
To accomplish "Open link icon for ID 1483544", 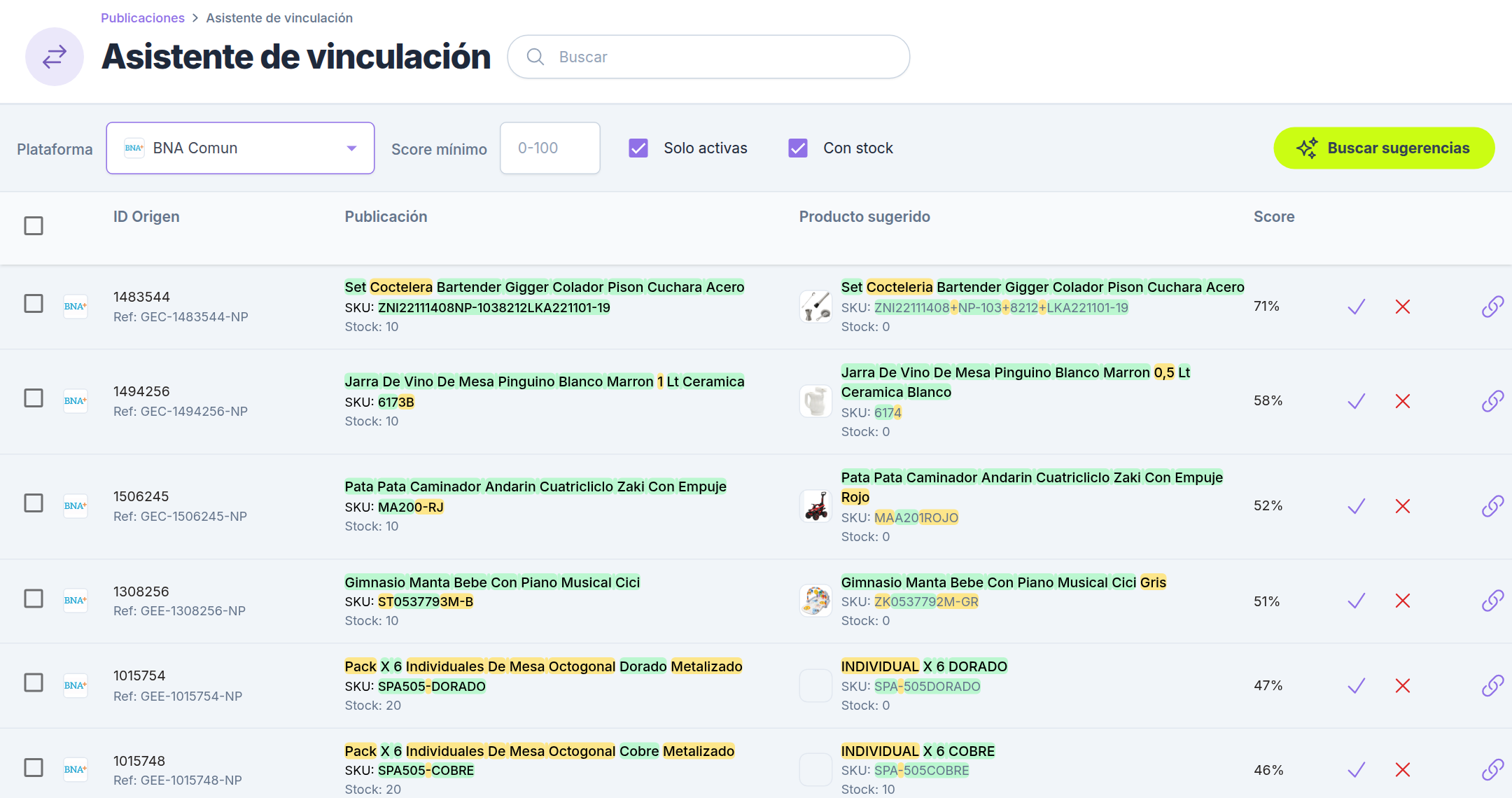I will pos(1492,307).
